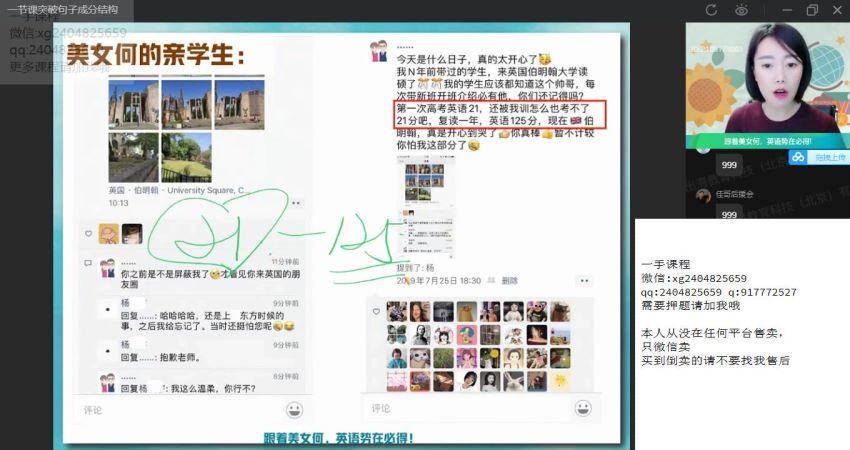The height and width of the screenshot is (450, 850).
Task: Click the yellow sun avatar in the likes grid
Action: [560, 381]
